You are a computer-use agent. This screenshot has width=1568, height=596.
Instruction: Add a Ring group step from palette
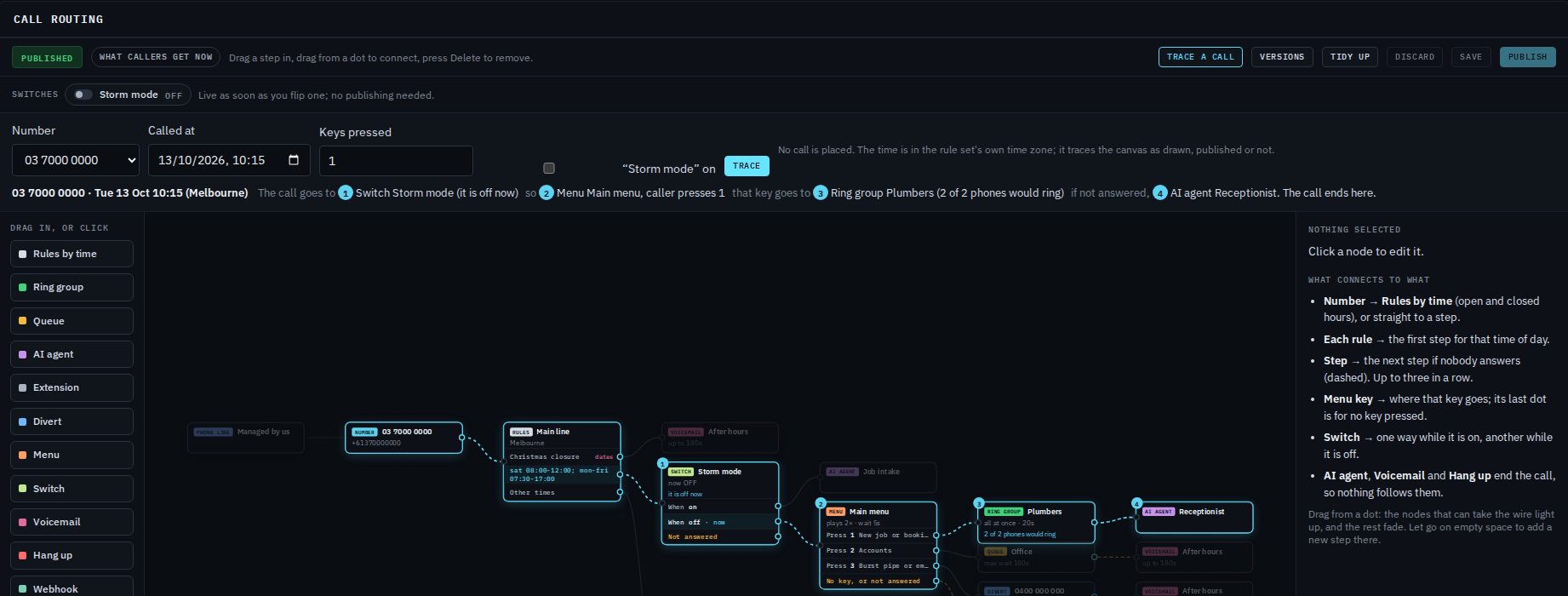click(72, 287)
